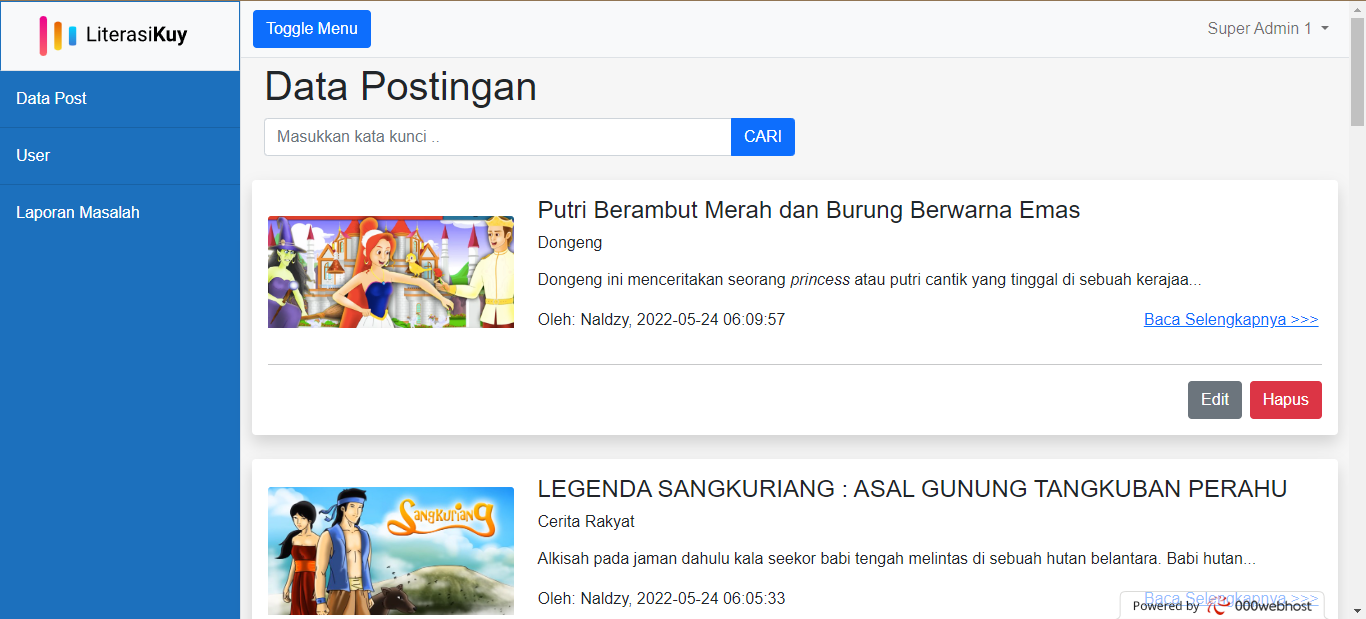Open Baca Selengkapnya for Putri Berambut Merah
This screenshot has width=1366, height=619.
coord(1231,320)
